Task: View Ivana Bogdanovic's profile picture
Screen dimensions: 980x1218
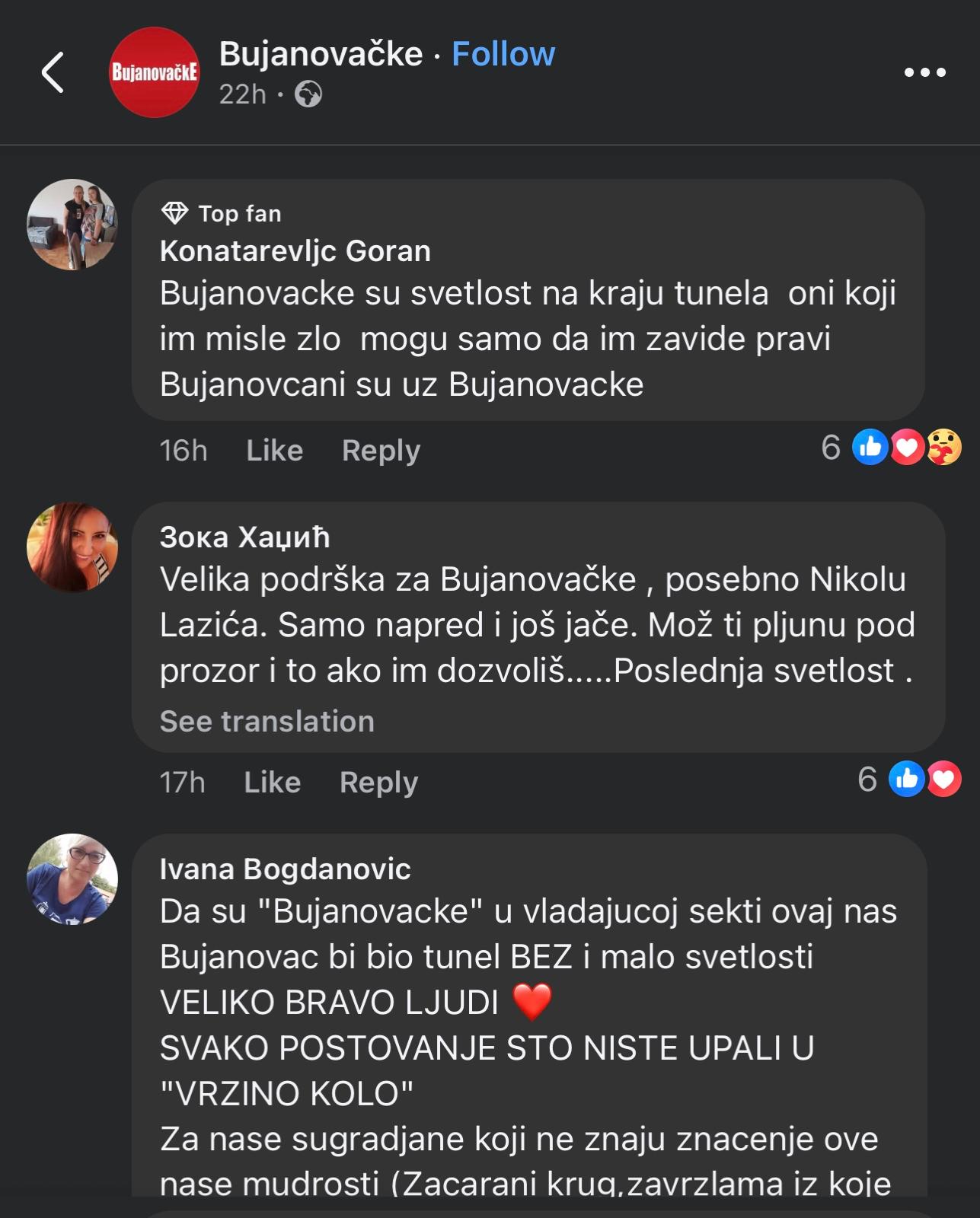Action: click(72, 879)
